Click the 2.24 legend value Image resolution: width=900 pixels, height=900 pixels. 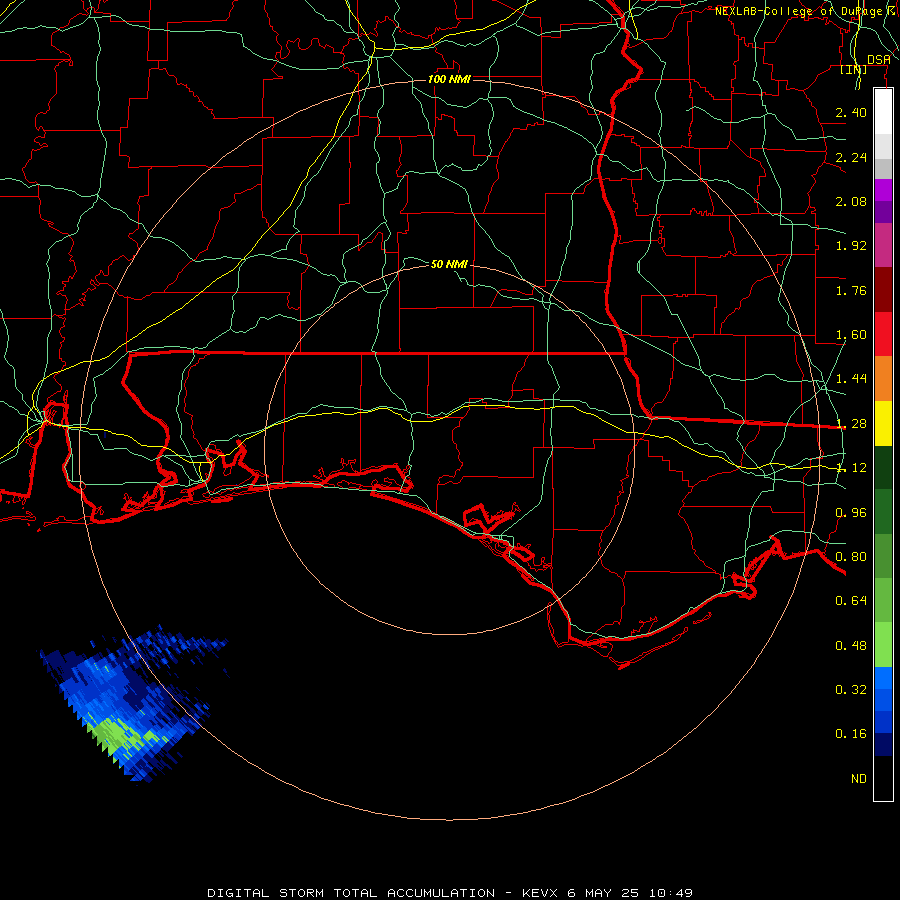tap(851, 157)
